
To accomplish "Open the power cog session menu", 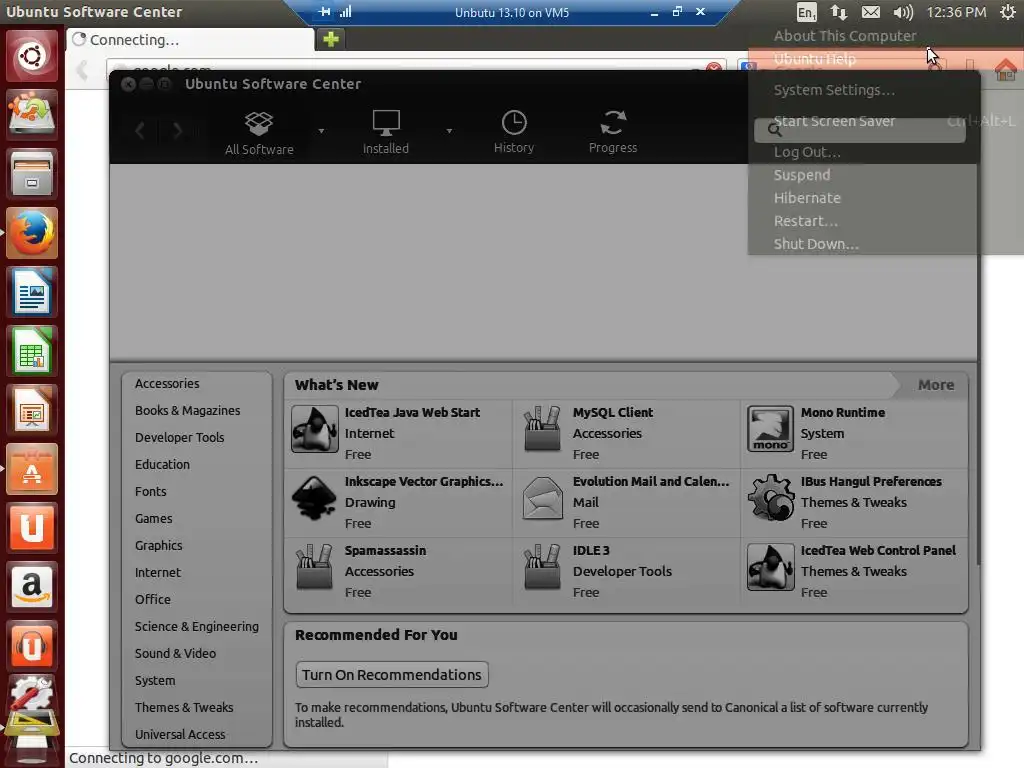I will click(x=1008, y=12).
